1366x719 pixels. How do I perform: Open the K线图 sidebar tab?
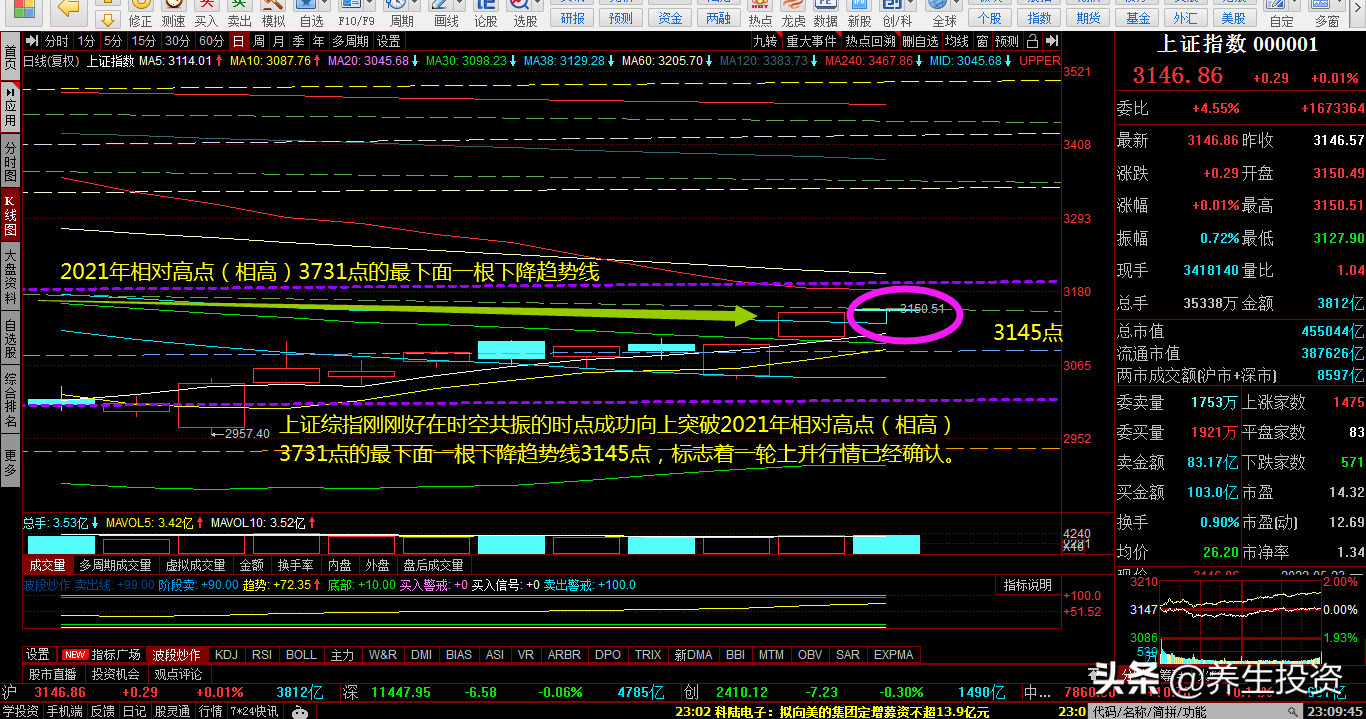coord(10,215)
